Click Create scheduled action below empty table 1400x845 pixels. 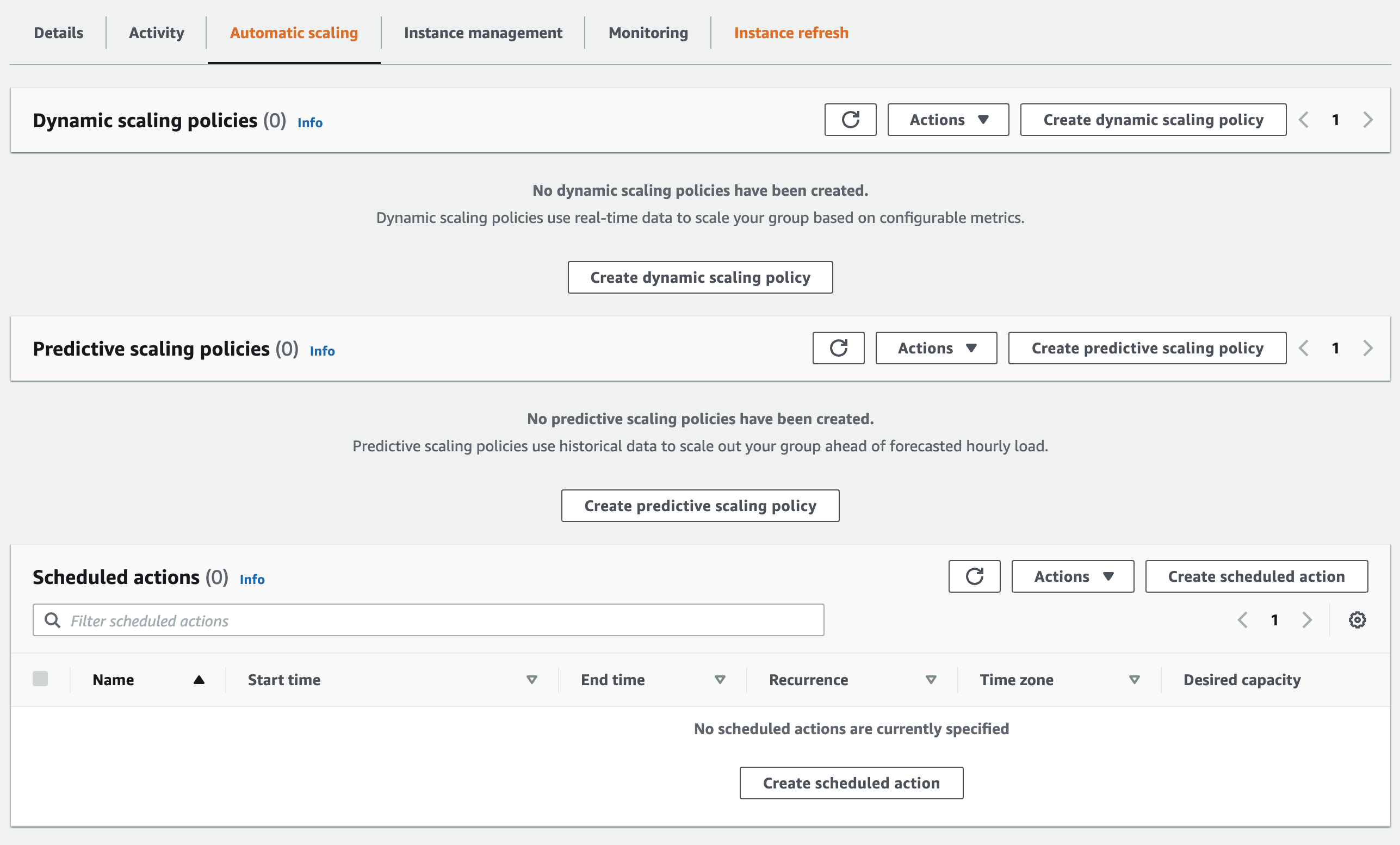pyautogui.click(x=851, y=783)
